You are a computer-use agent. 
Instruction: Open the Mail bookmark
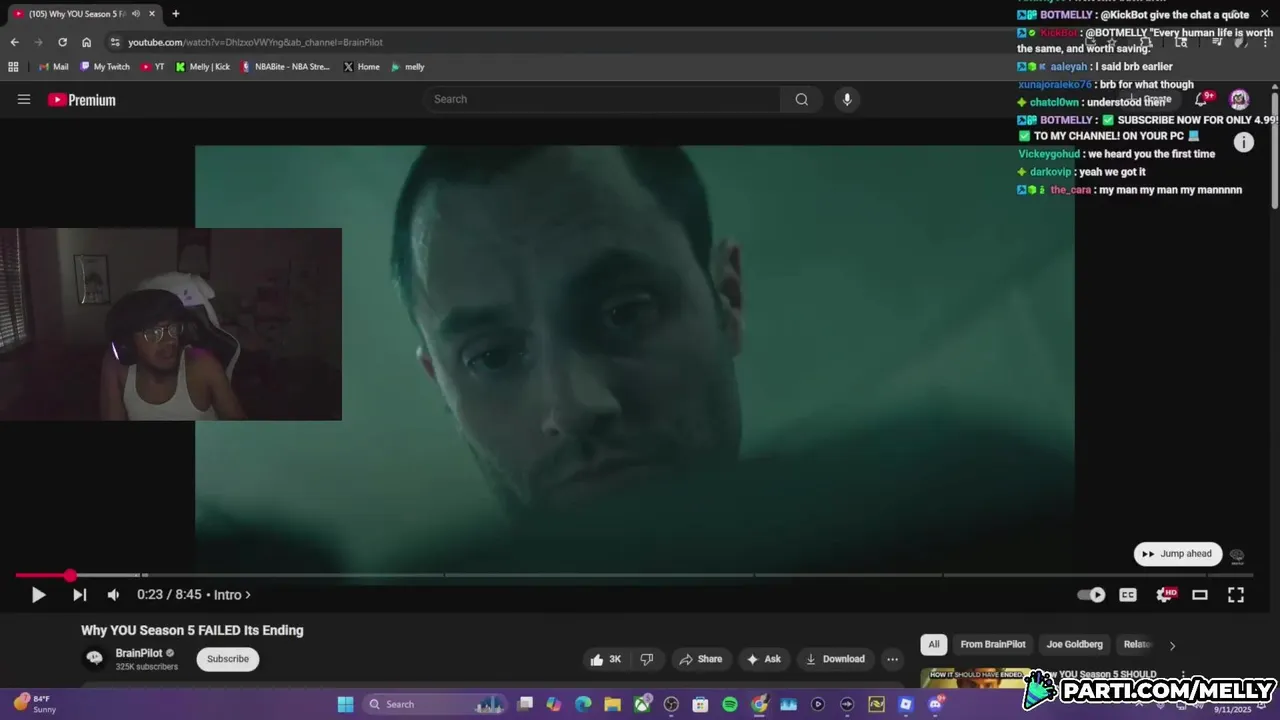53,67
